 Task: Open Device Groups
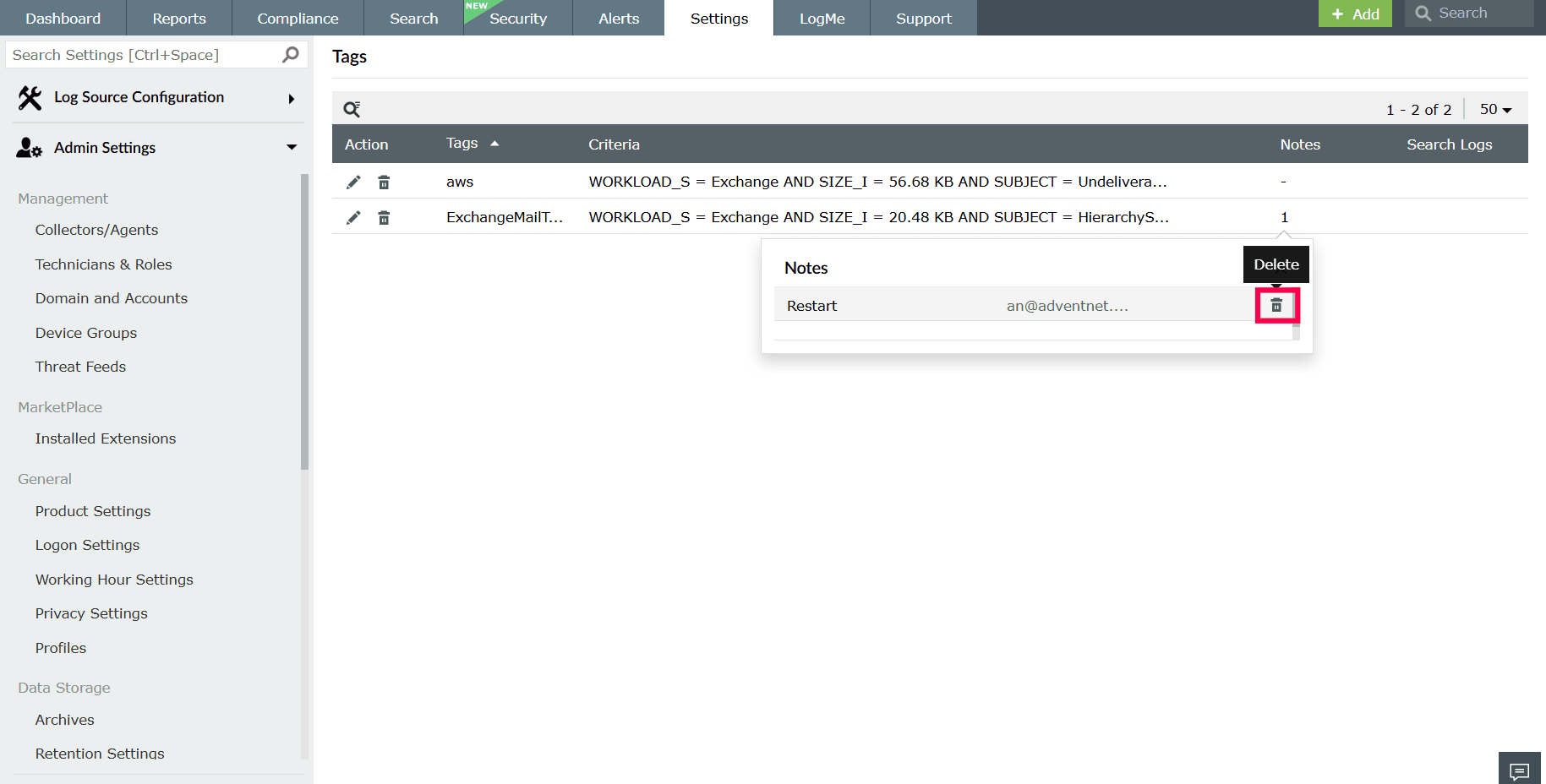86,333
